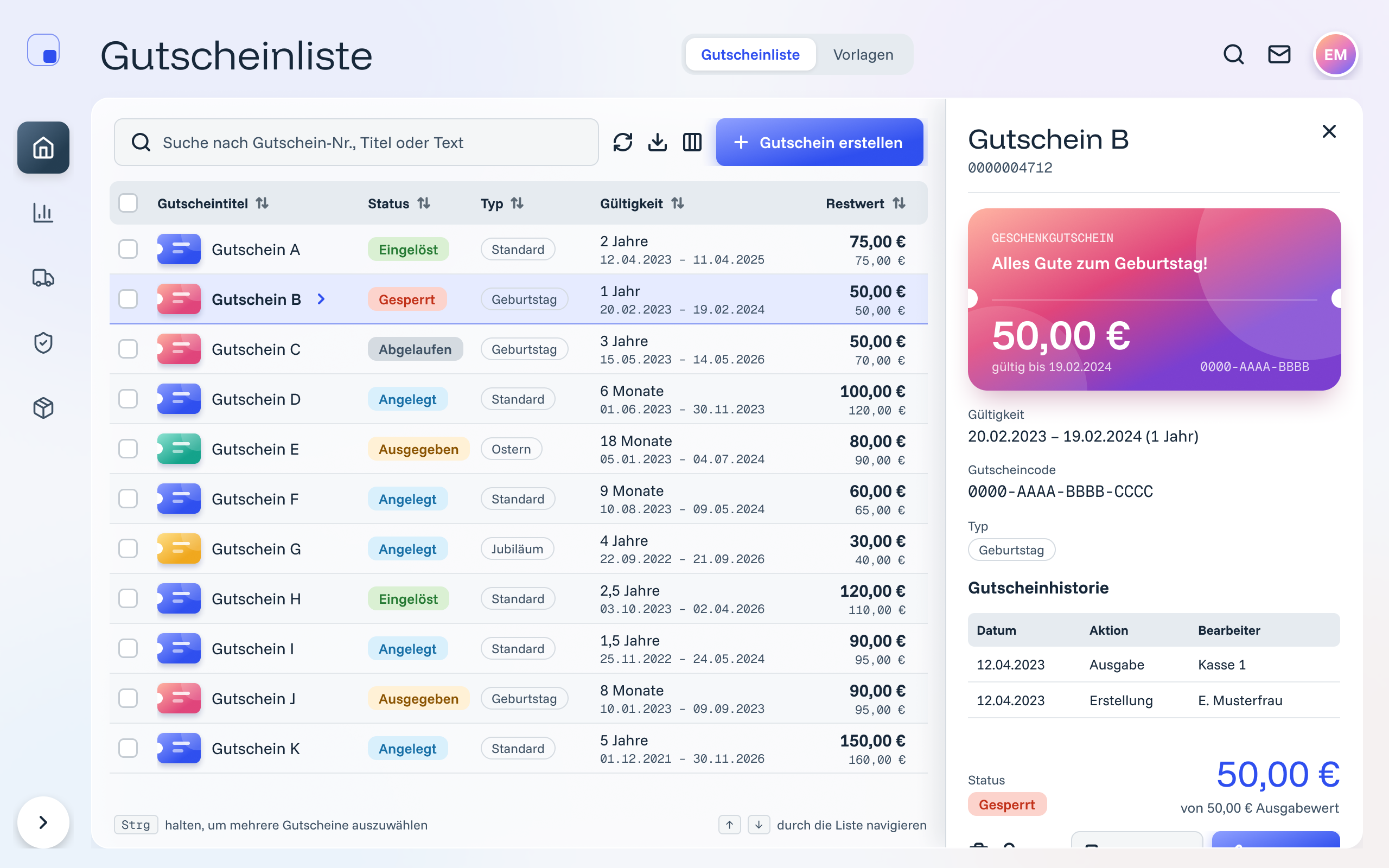Click the chevron next to Gutschein B
Image resolution: width=1389 pixels, height=868 pixels.
(x=321, y=299)
